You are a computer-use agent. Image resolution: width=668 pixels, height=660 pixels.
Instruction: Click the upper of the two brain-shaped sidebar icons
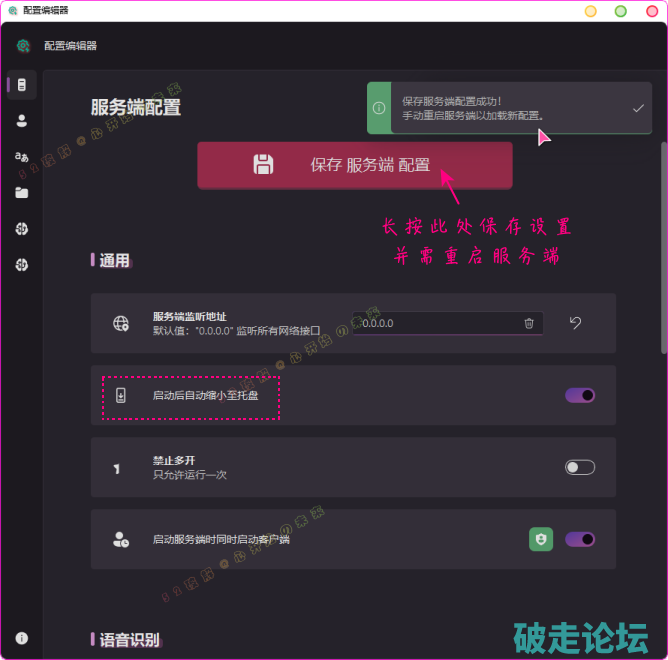(21, 229)
